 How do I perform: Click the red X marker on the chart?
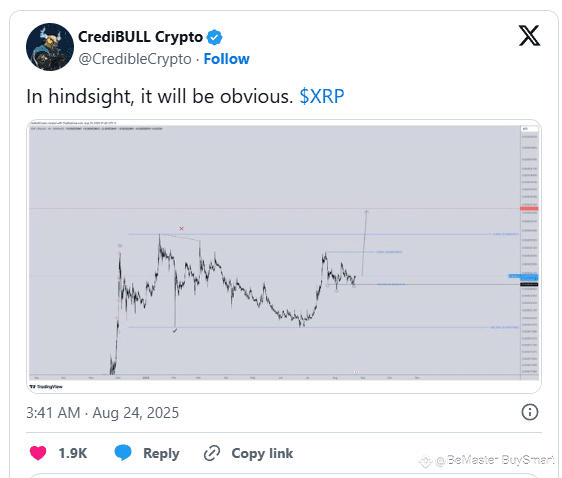[181, 228]
